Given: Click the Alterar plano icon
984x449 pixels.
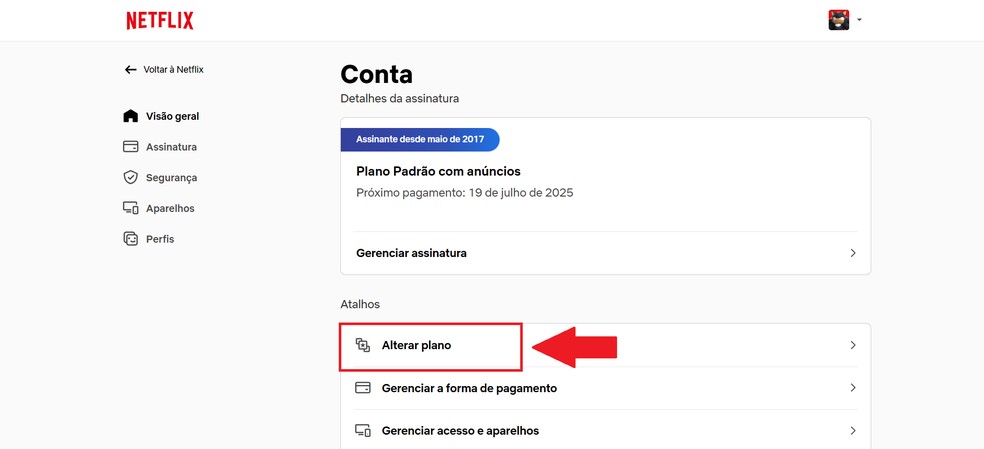Looking at the screenshot, I should coord(363,345).
